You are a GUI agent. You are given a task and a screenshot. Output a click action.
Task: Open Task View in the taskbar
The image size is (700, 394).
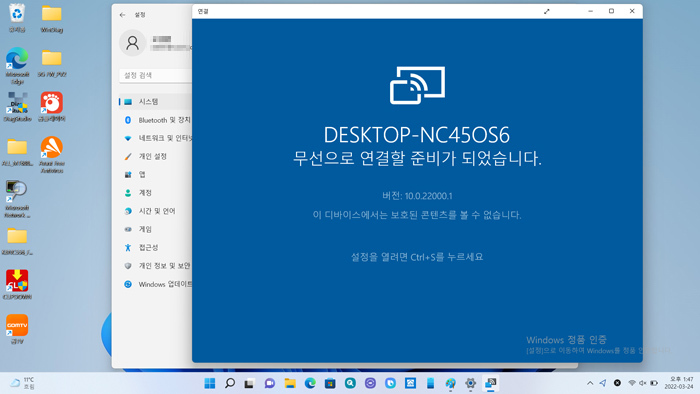pos(250,383)
